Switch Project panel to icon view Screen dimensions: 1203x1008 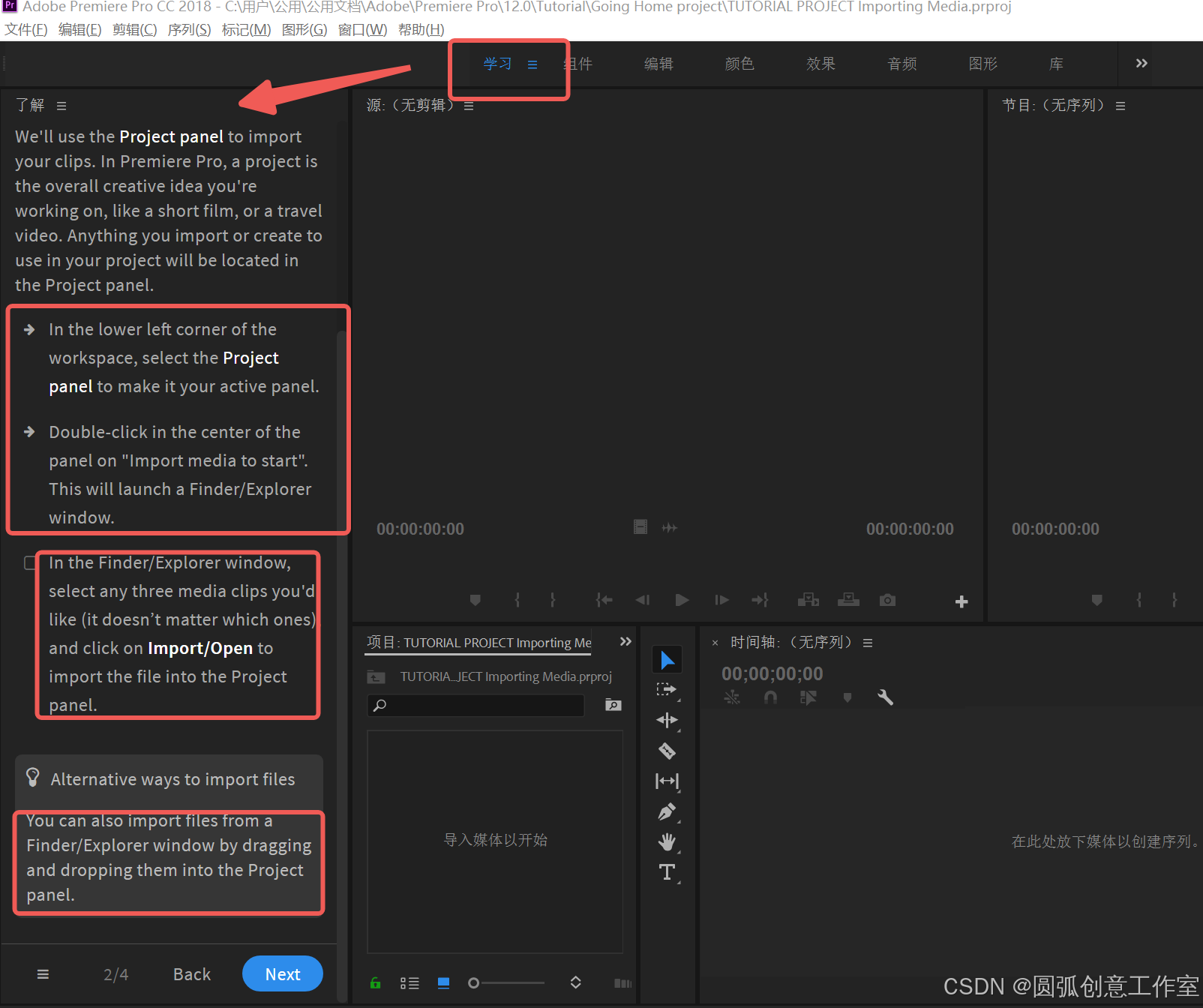tap(444, 983)
